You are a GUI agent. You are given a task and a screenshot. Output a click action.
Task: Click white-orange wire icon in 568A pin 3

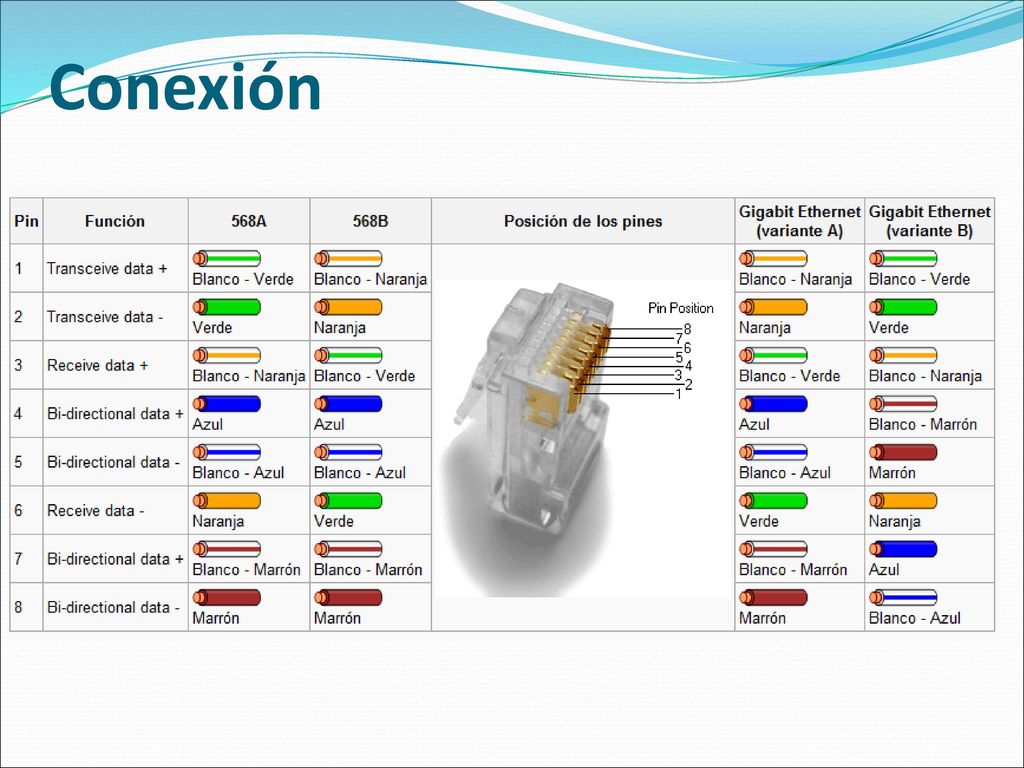click(x=227, y=355)
